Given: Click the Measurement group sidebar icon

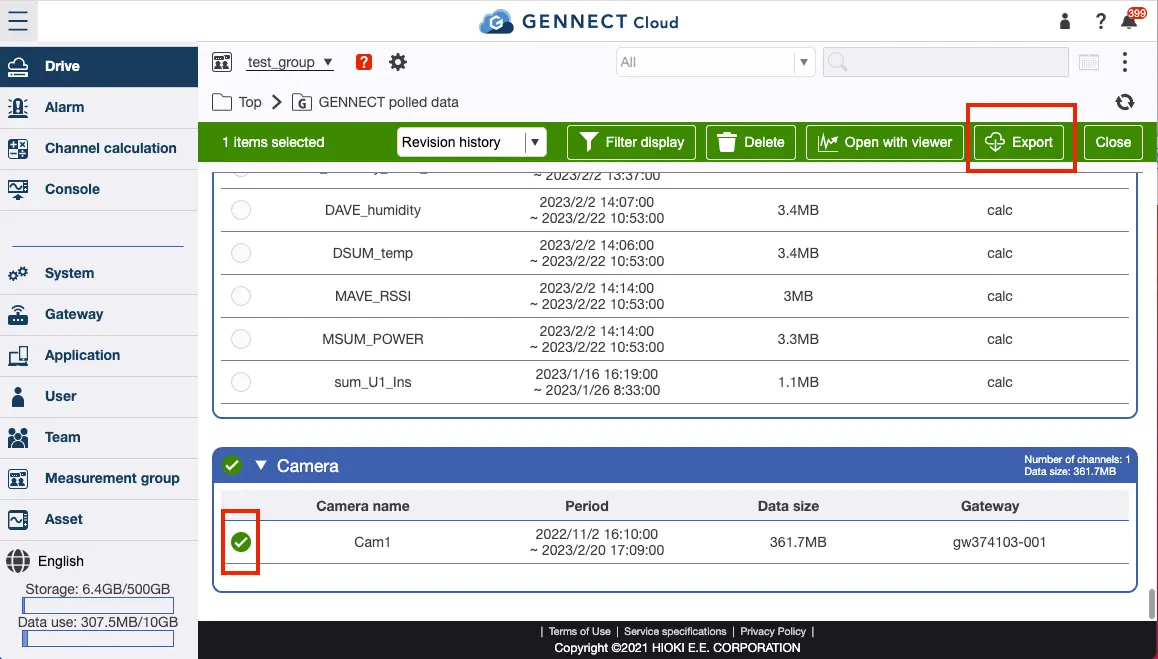Looking at the screenshot, I should pyautogui.click(x=18, y=479).
